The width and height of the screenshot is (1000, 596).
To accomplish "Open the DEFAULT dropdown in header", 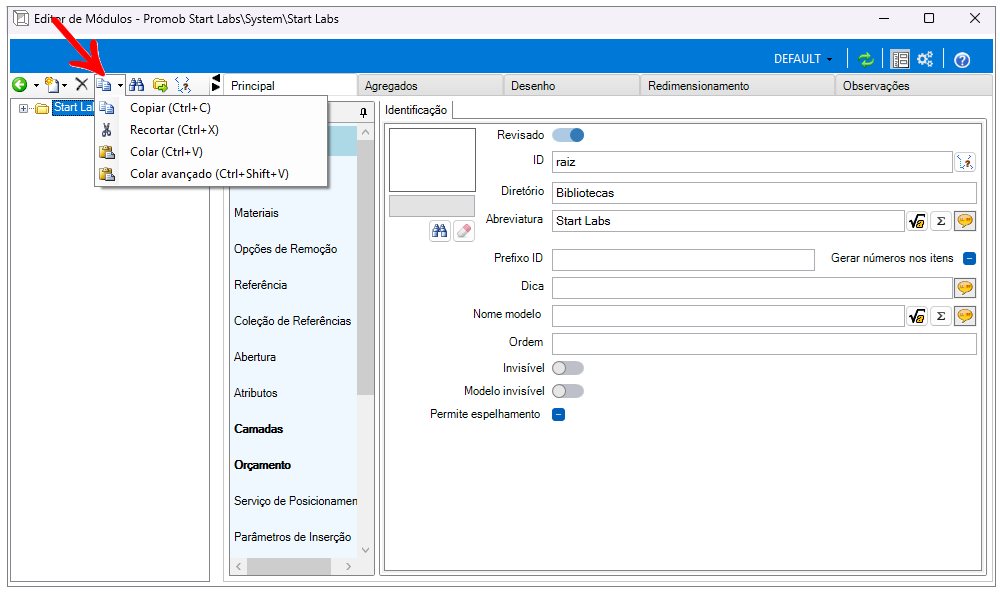I will coord(803,59).
